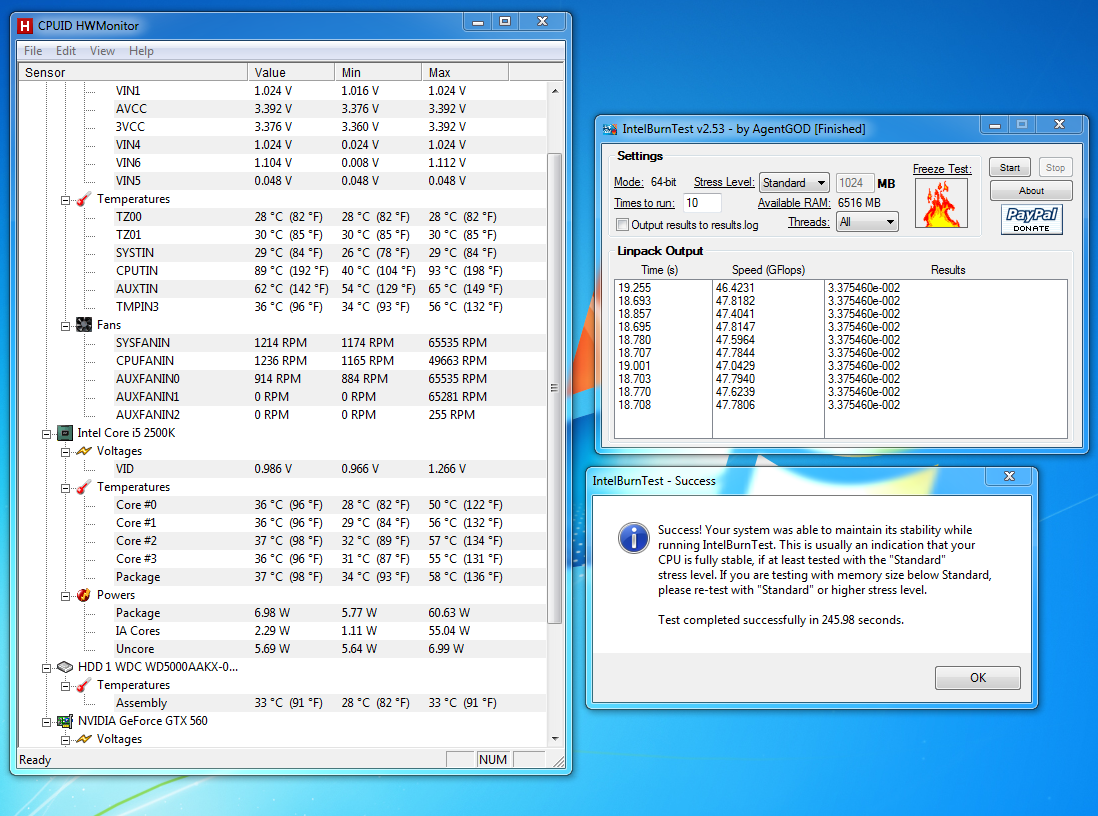1098x816 pixels.
Task: Collapse the NVIDIA GeForce GTX 560 node
Action: click(46, 722)
